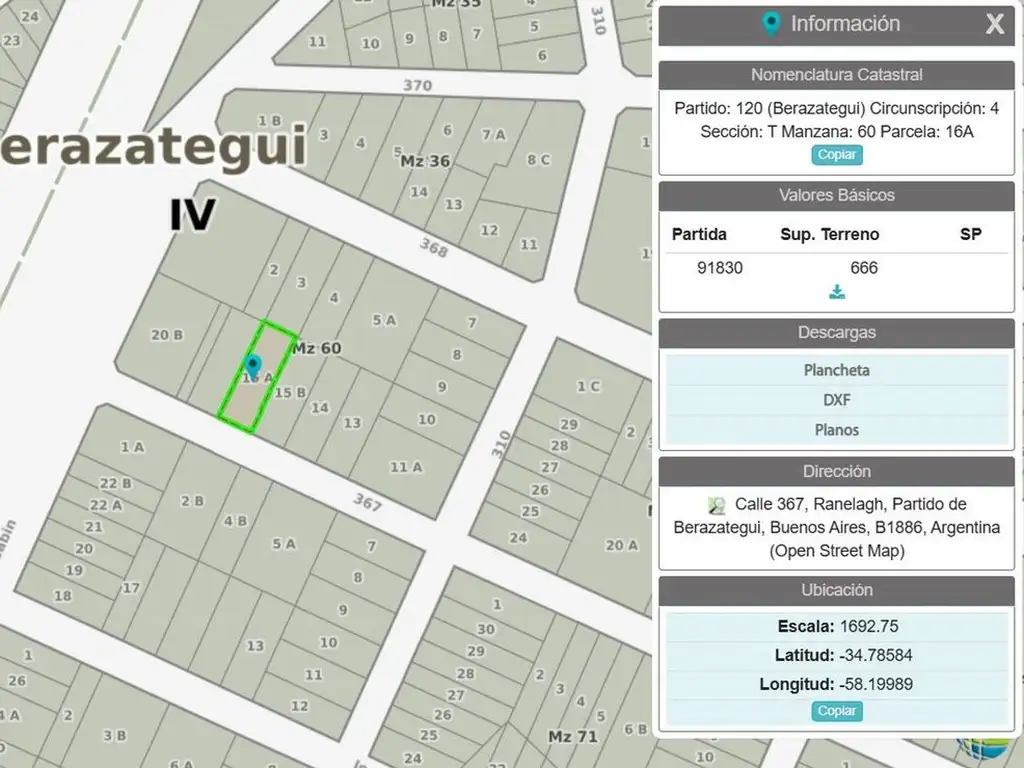The image size is (1024, 768).
Task: Click the Dirección section header
Action: (836, 471)
